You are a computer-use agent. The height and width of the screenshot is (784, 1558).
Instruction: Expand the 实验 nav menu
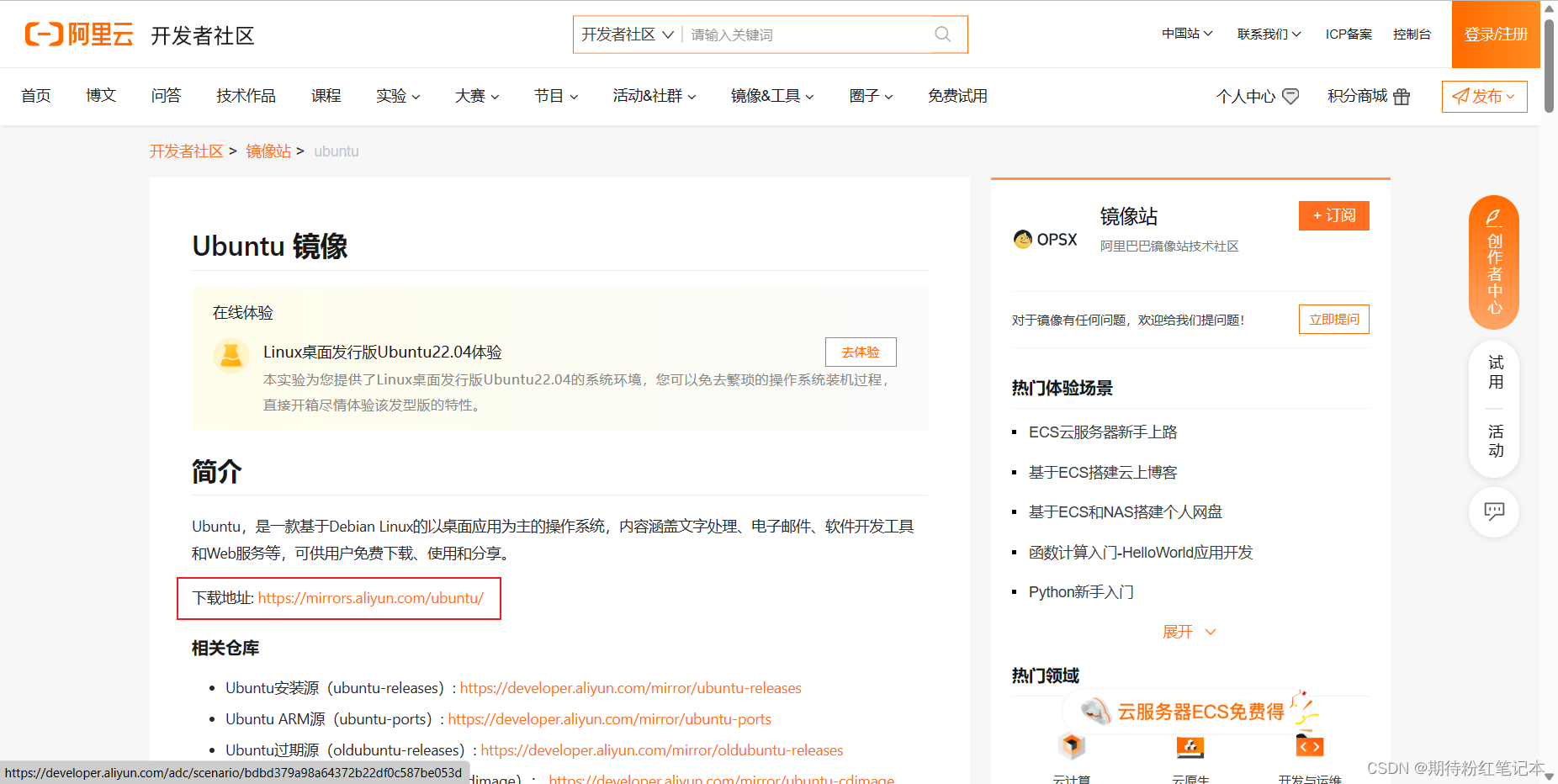(398, 96)
